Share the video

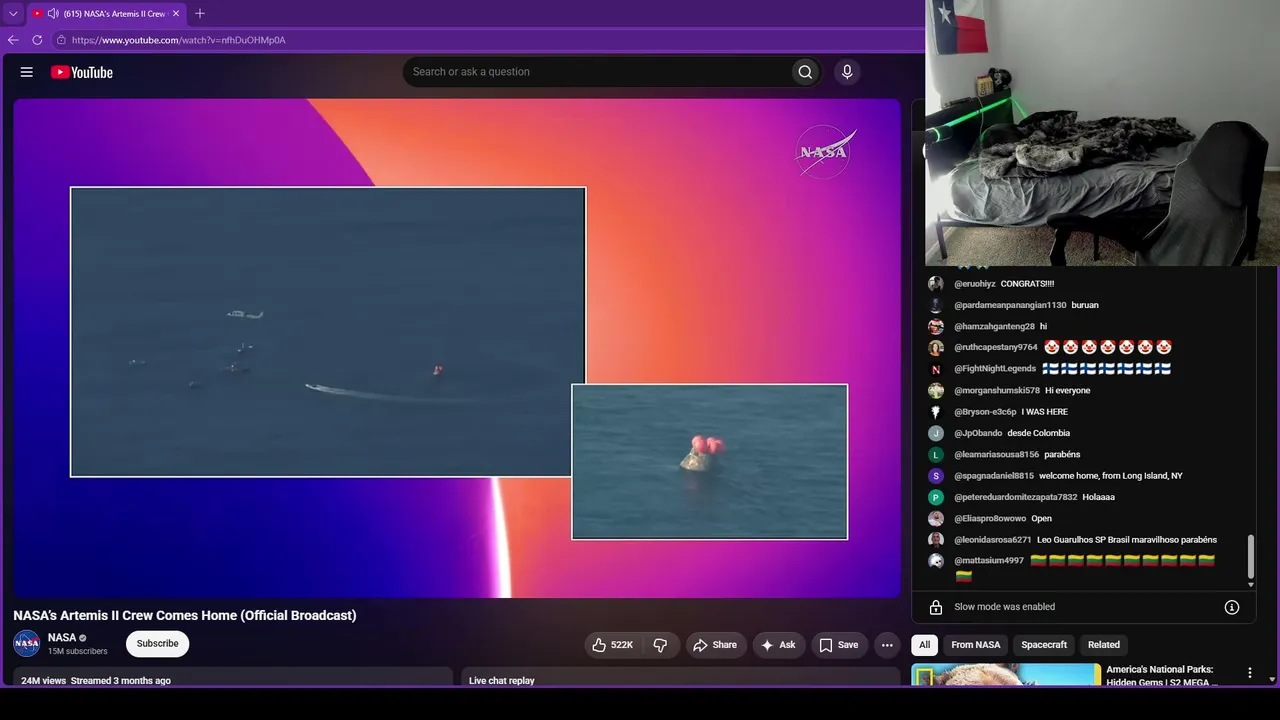715,645
